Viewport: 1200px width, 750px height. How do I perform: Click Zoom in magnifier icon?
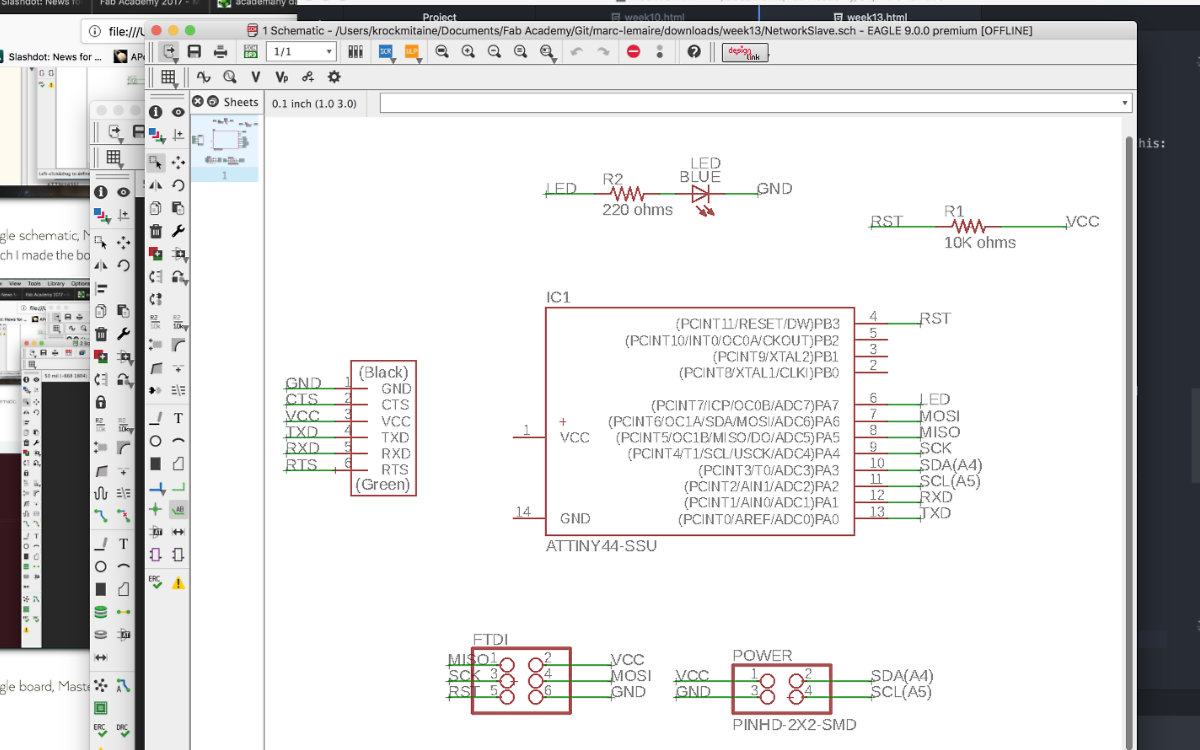click(468, 51)
